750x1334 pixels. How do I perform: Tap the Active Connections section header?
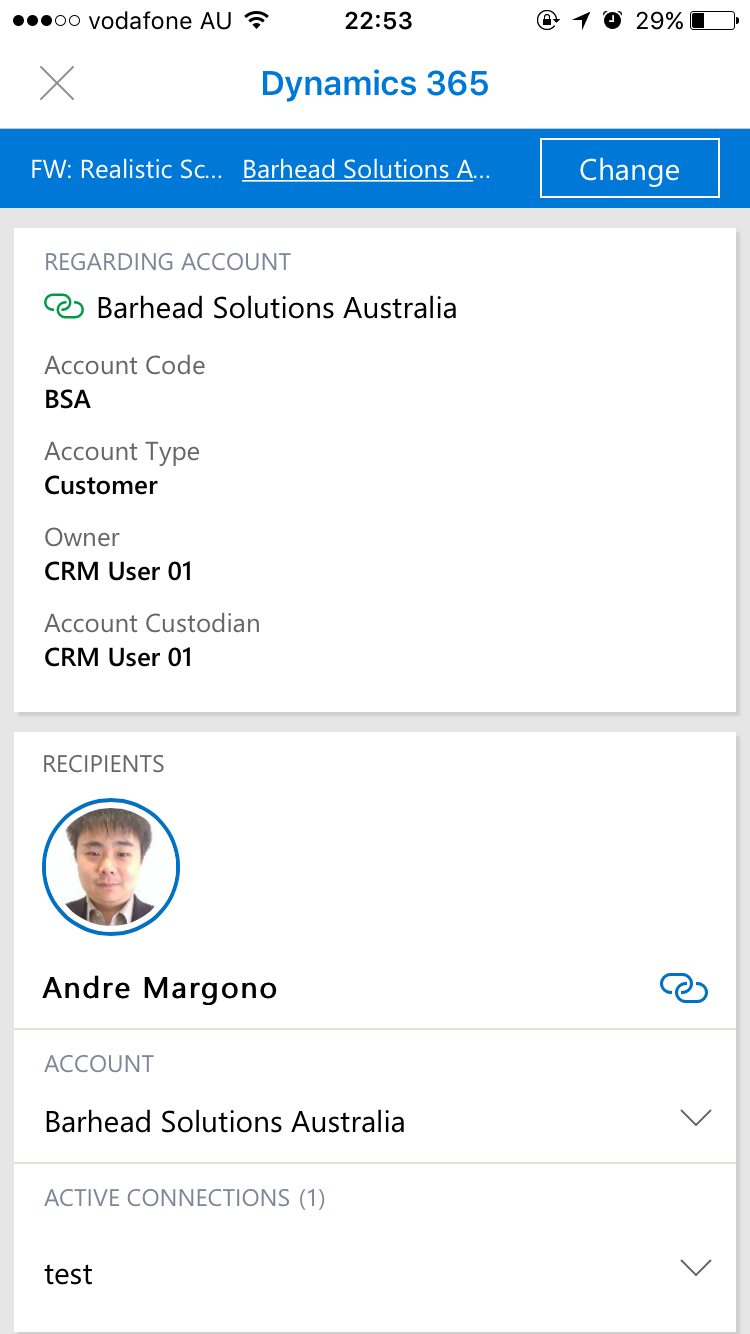(x=185, y=1198)
